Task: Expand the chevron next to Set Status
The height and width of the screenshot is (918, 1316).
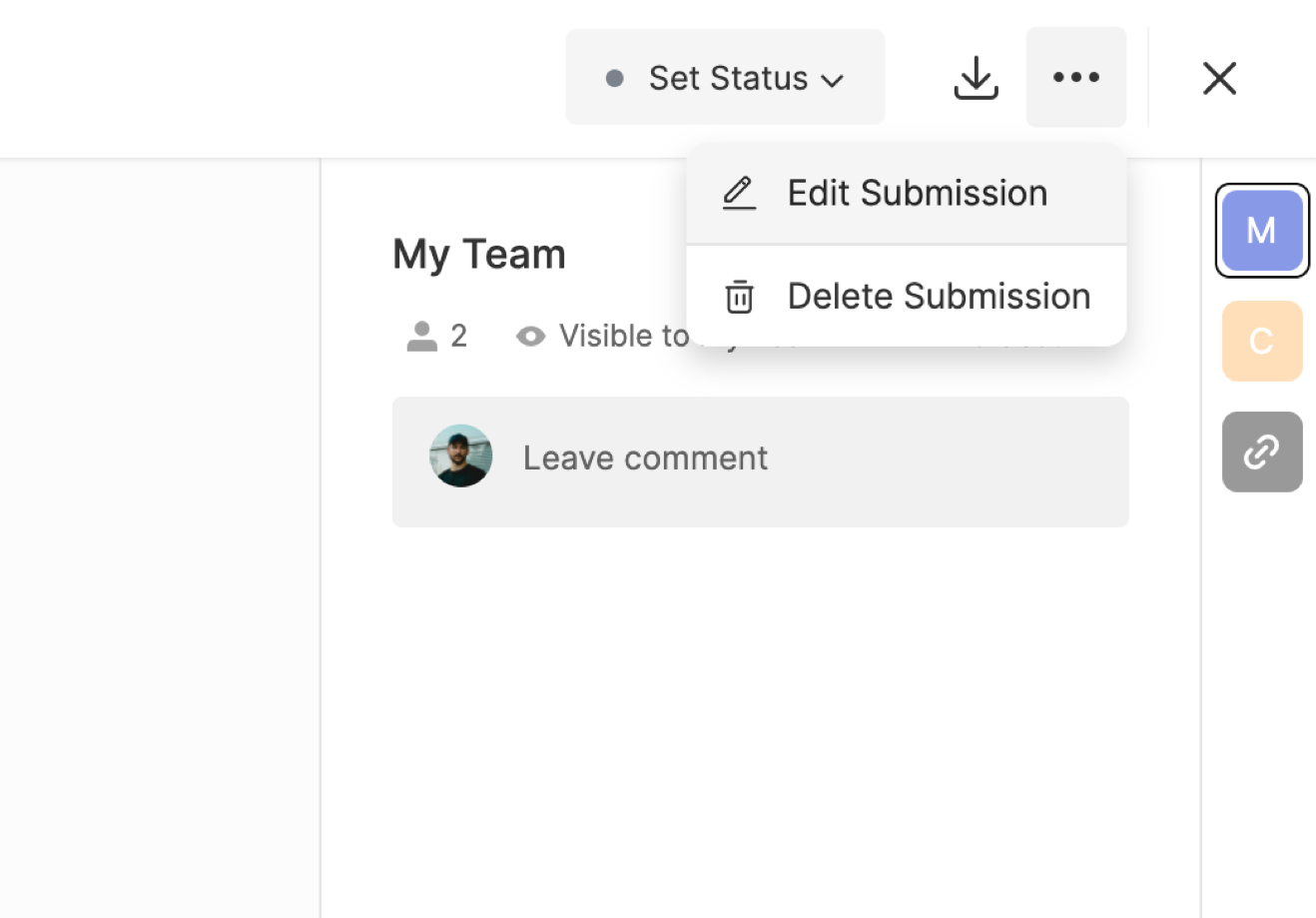Action: (x=833, y=80)
